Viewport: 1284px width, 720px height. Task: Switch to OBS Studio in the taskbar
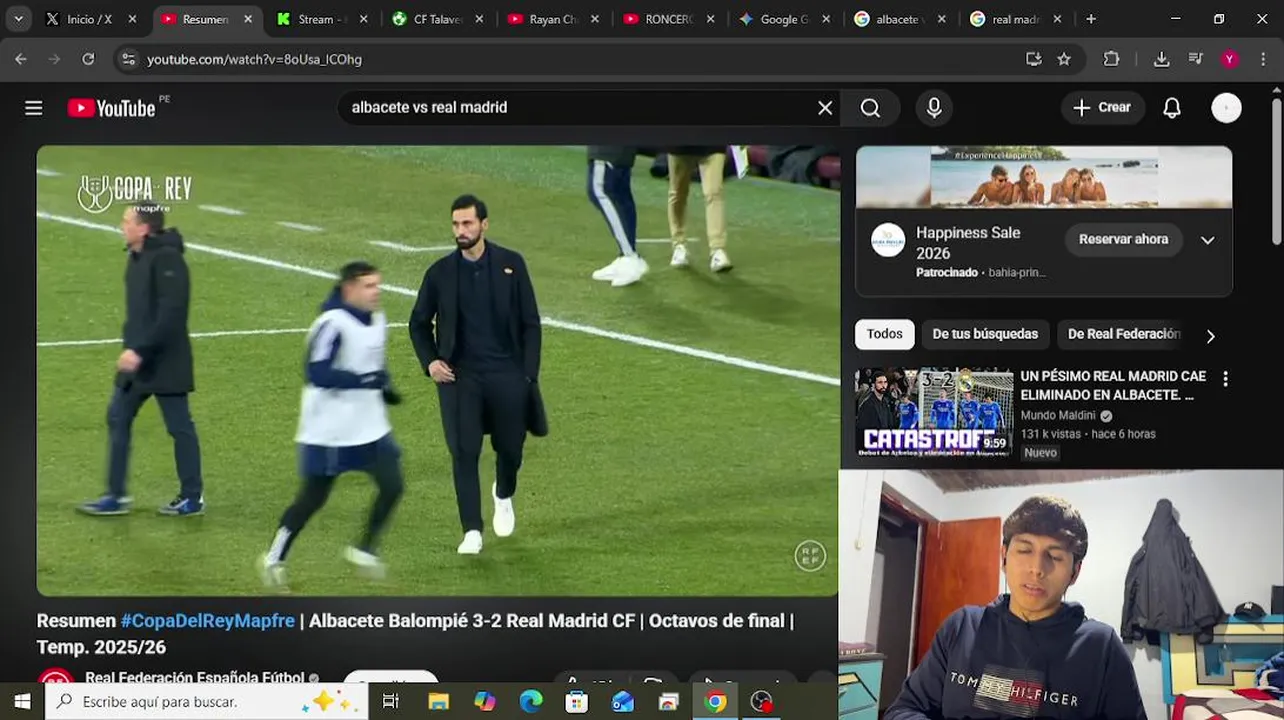click(762, 702)
